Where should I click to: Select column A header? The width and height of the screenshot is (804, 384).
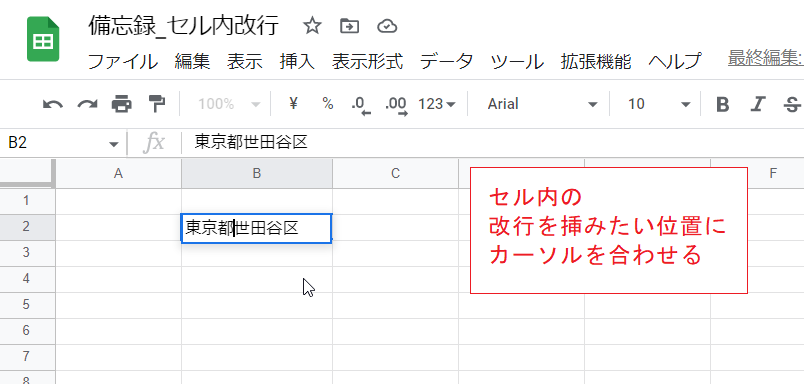118,173
